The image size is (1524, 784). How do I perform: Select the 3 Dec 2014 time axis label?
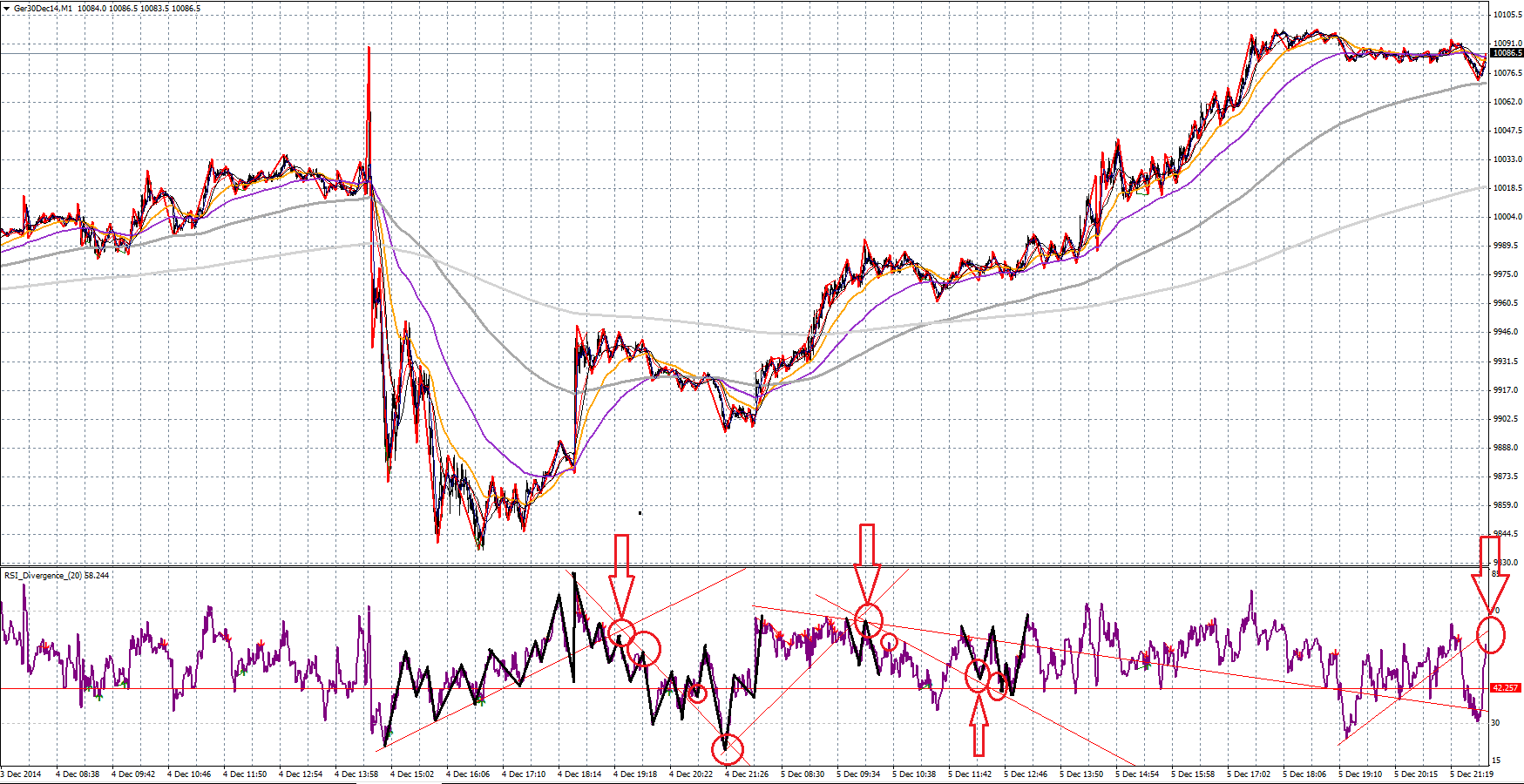(21, 774)
